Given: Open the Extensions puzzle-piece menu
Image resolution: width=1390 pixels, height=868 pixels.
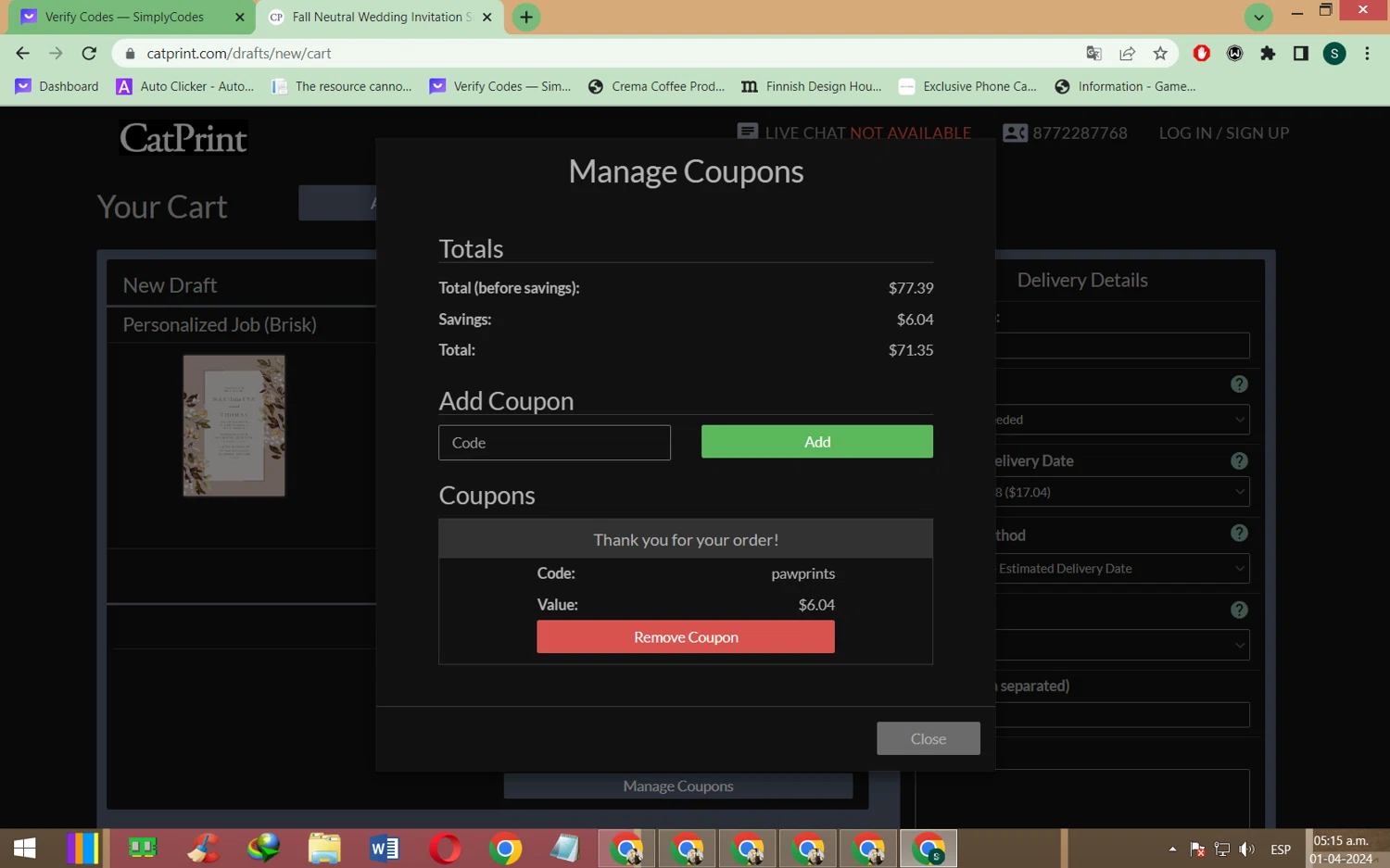Looking at the screenshot, I should coord(1268,54).
